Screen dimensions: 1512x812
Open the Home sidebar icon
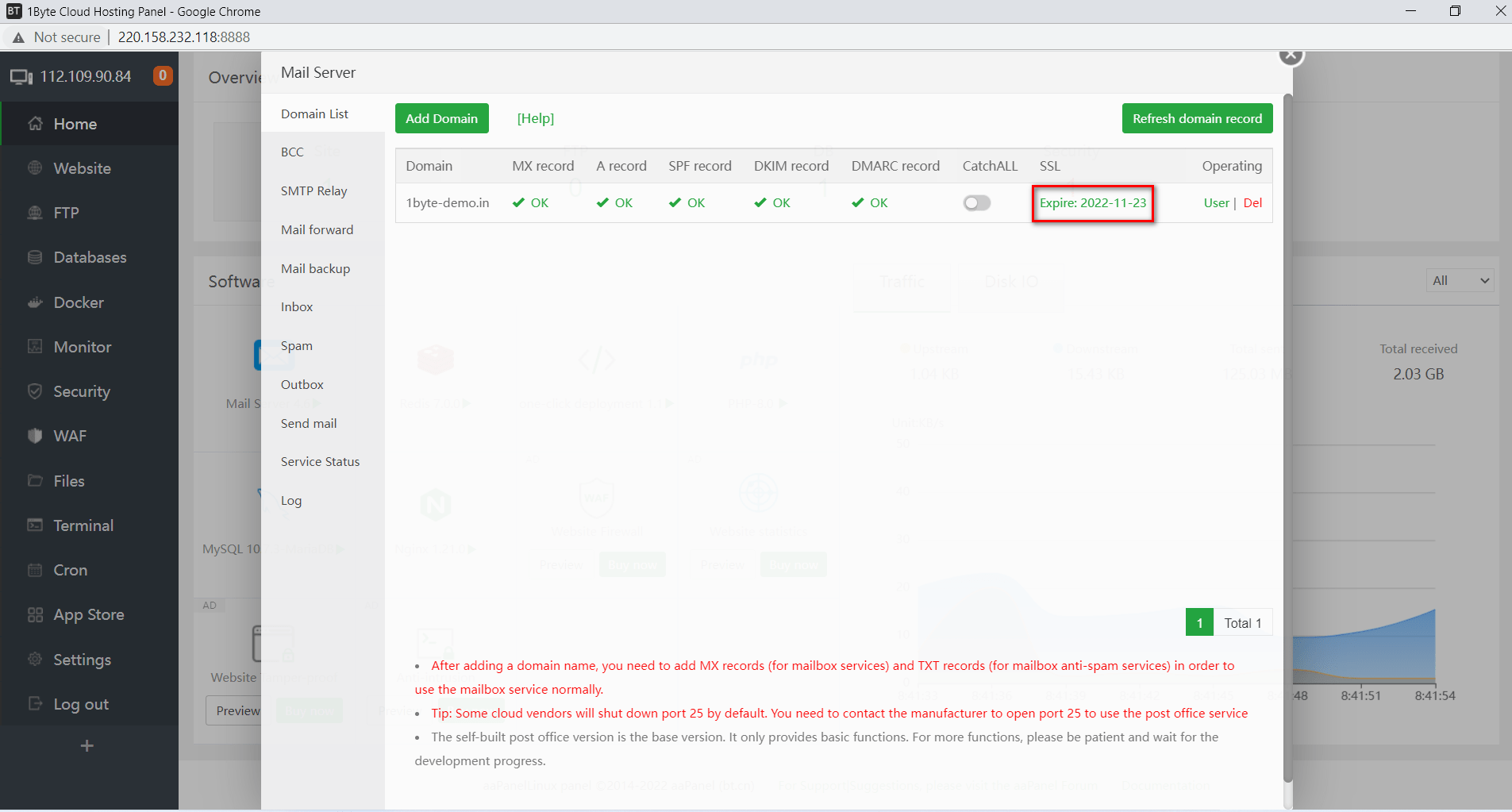[35, 124]
